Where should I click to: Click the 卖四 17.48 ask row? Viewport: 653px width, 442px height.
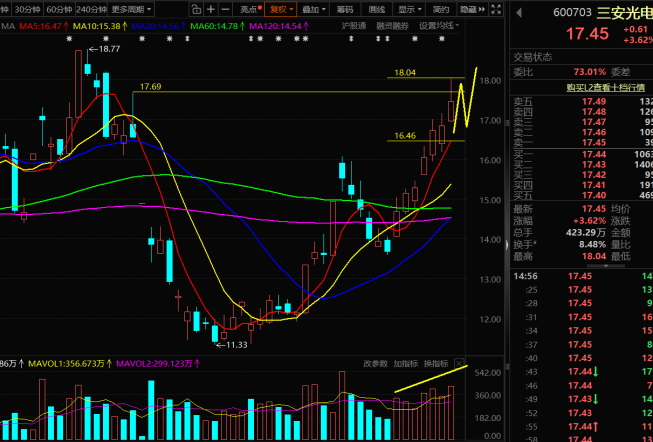click(581, 112)
